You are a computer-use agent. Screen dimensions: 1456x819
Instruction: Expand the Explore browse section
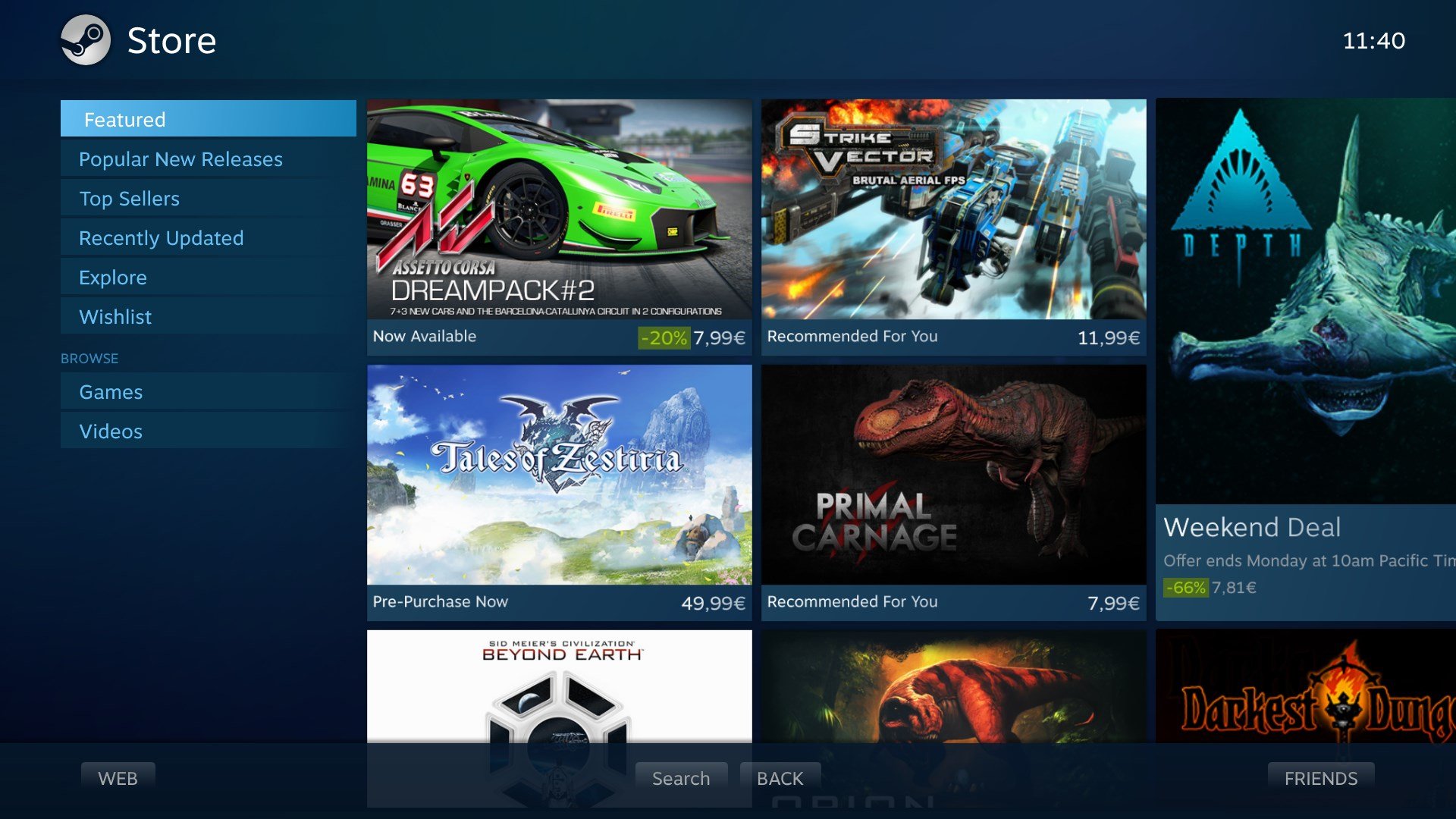pos(113,277)
